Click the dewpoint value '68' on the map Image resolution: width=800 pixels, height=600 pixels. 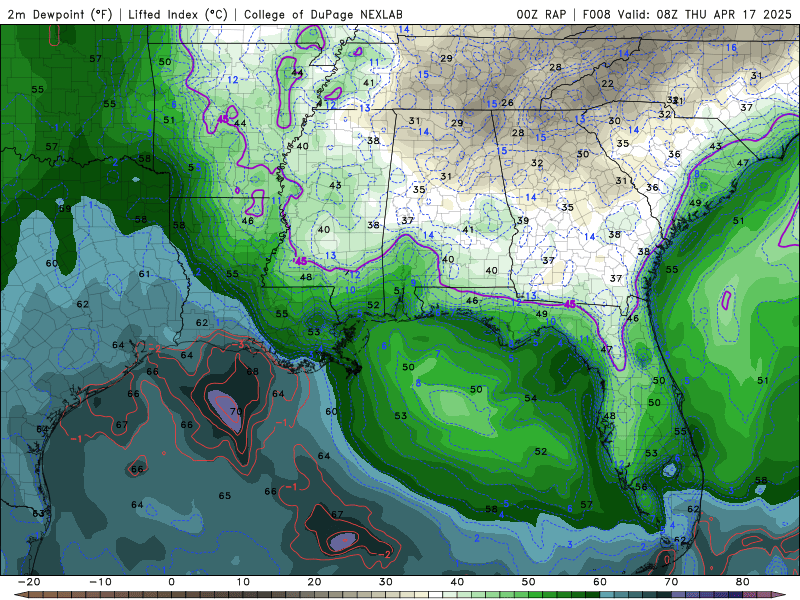tap(252, 371)
